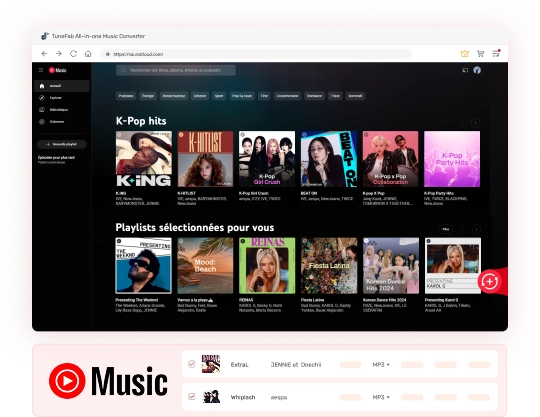540x417 pixels.
Task: Click the Whiplash album art thumbnail
Action: (211, 397)
